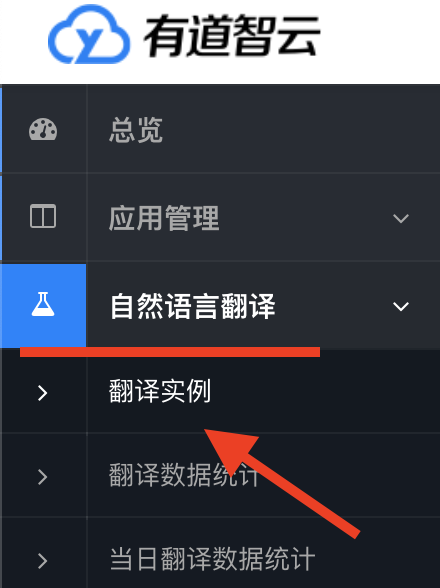Collapse the 自然语言翻译 section using its chevron

tap(401, 306)
